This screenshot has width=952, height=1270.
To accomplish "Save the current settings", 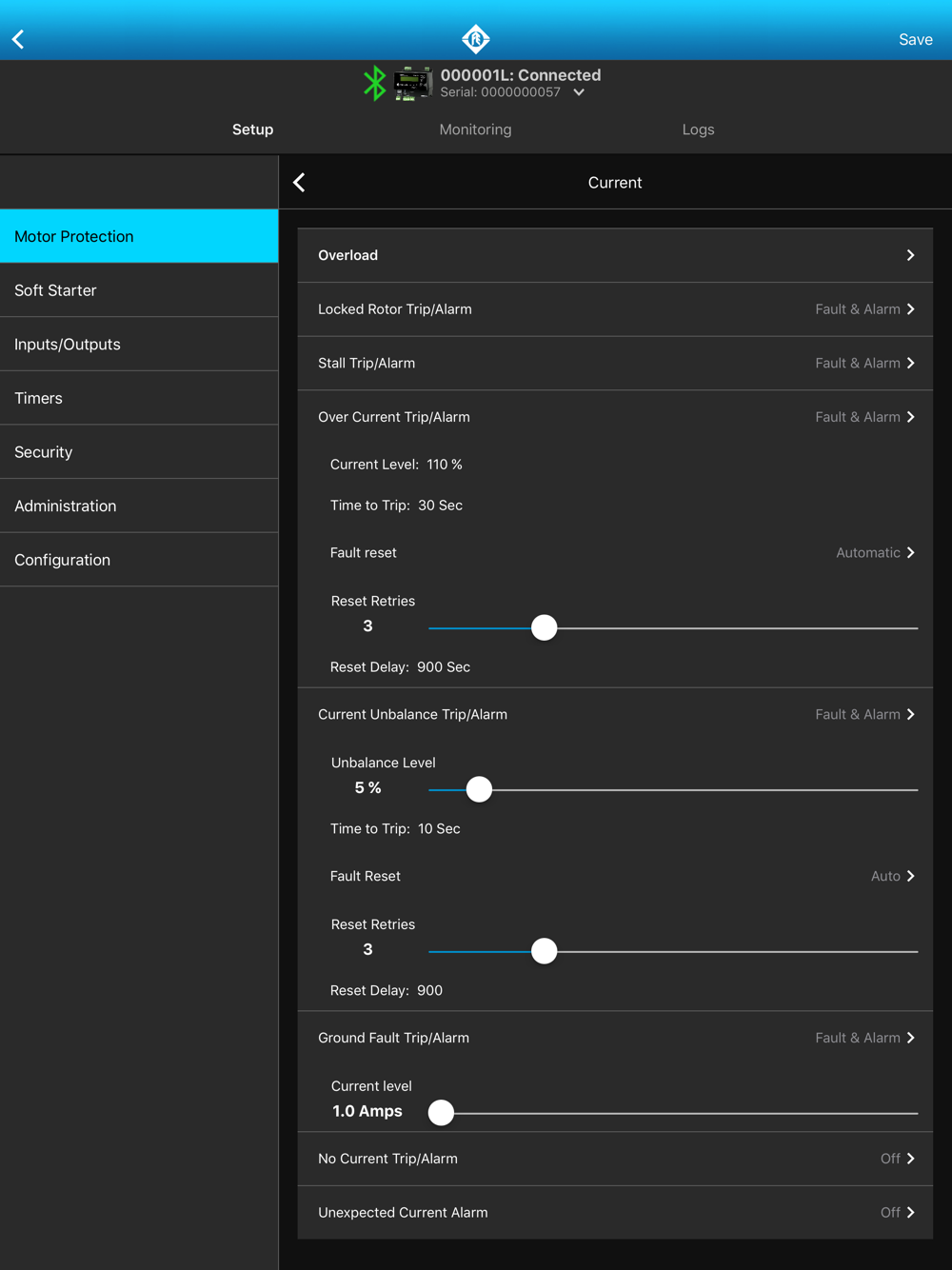I will (915, 39).
